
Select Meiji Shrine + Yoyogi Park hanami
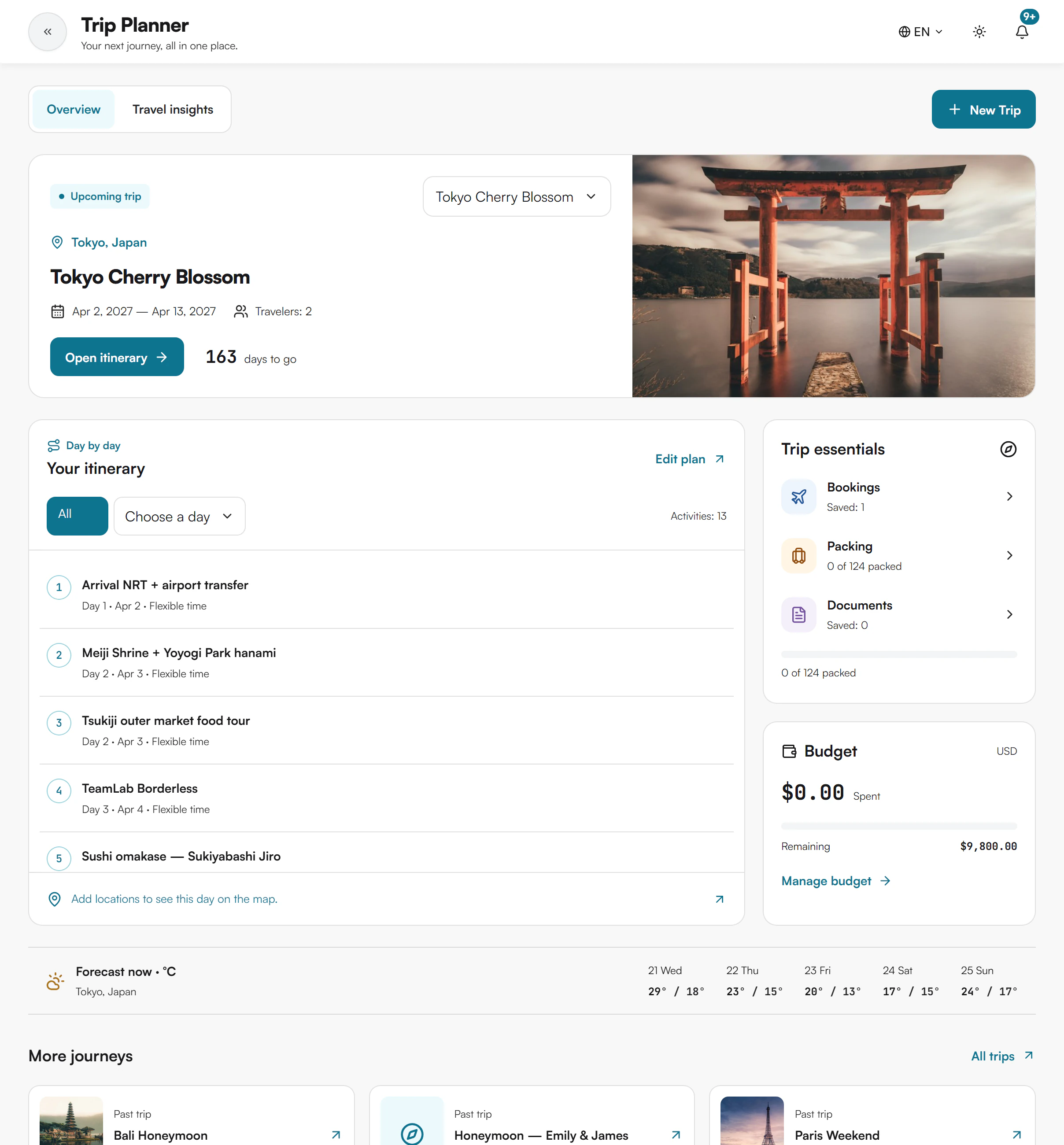click(x=386, y=663)
